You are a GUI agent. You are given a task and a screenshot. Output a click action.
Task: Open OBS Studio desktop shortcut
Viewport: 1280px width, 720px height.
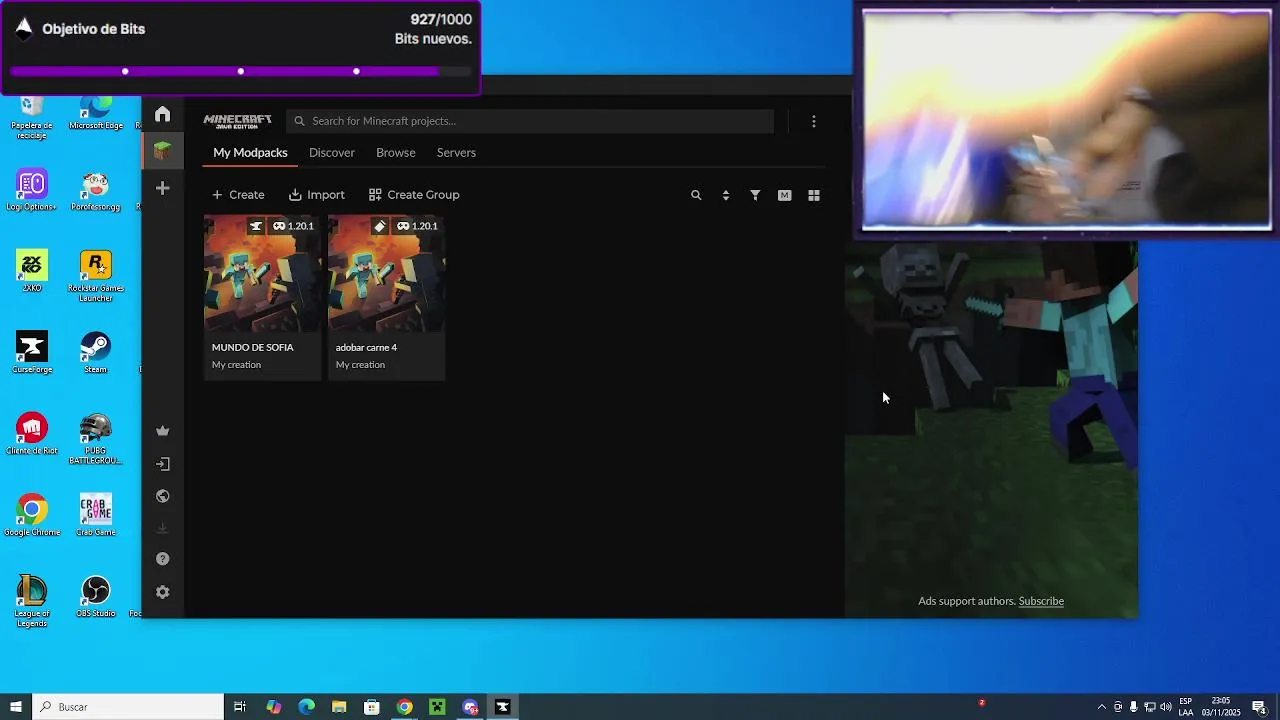point(95,595)
